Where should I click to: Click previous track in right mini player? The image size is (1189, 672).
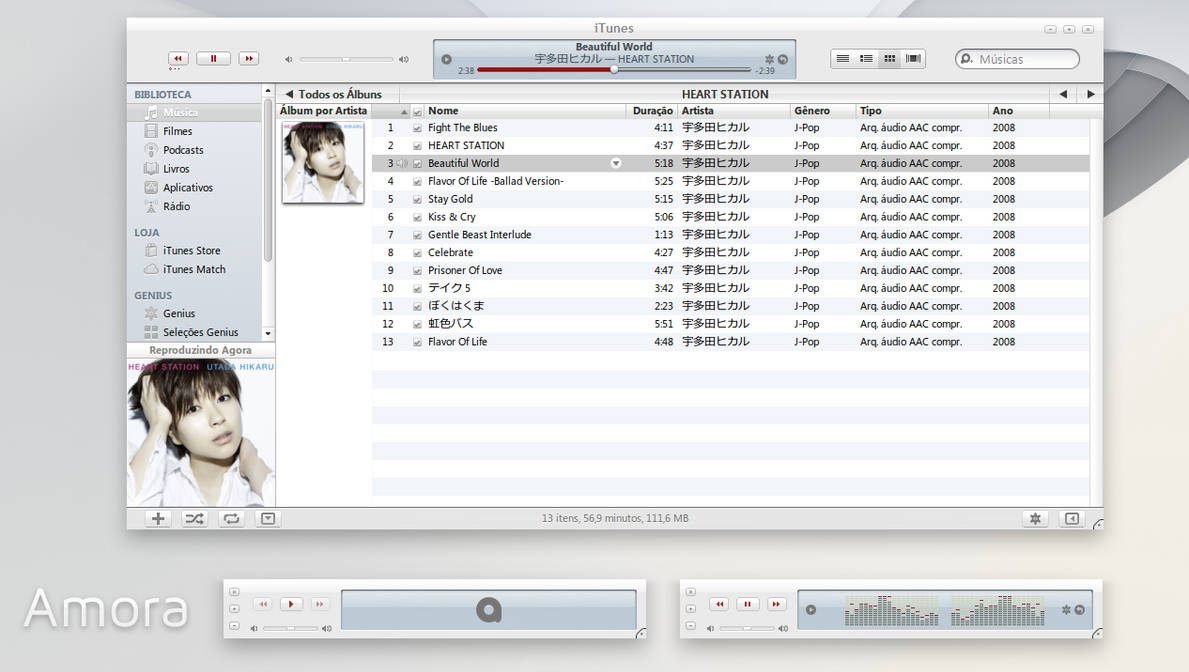coord(719,604)
